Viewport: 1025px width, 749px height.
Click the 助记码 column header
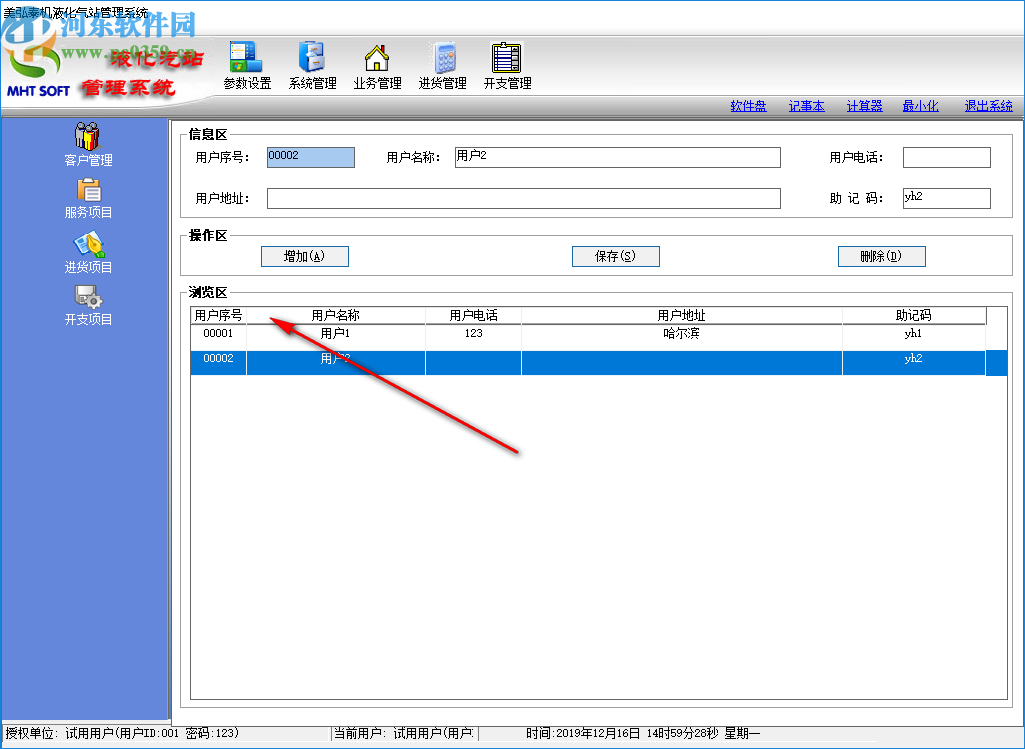point(914,315)
